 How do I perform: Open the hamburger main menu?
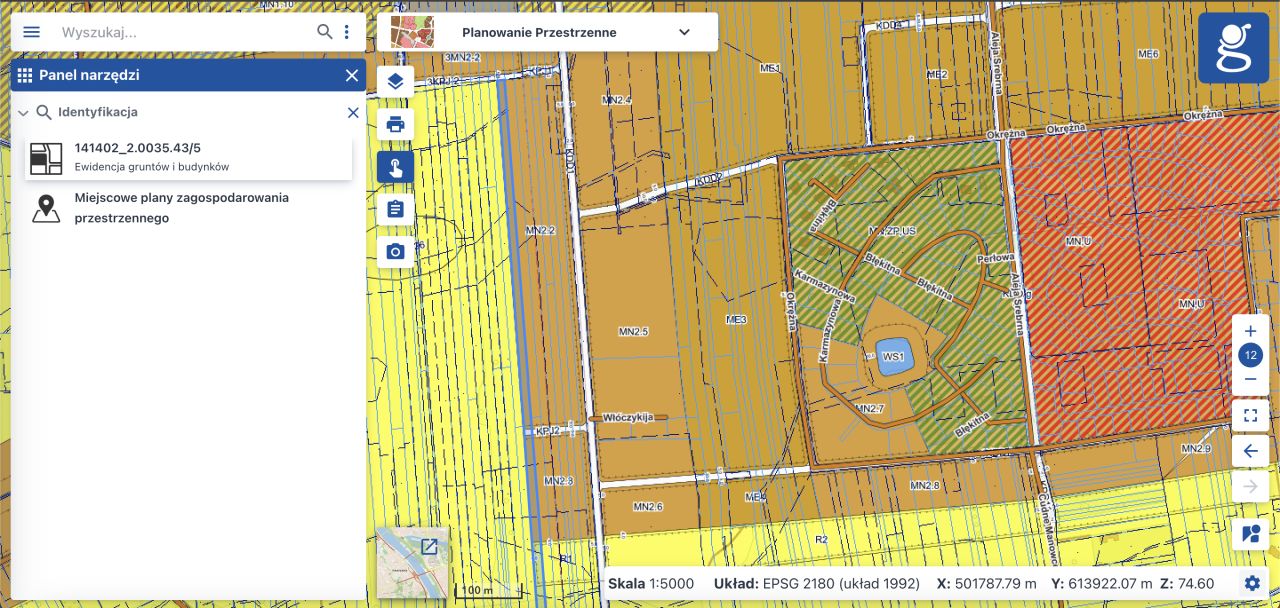coord(32,32)
